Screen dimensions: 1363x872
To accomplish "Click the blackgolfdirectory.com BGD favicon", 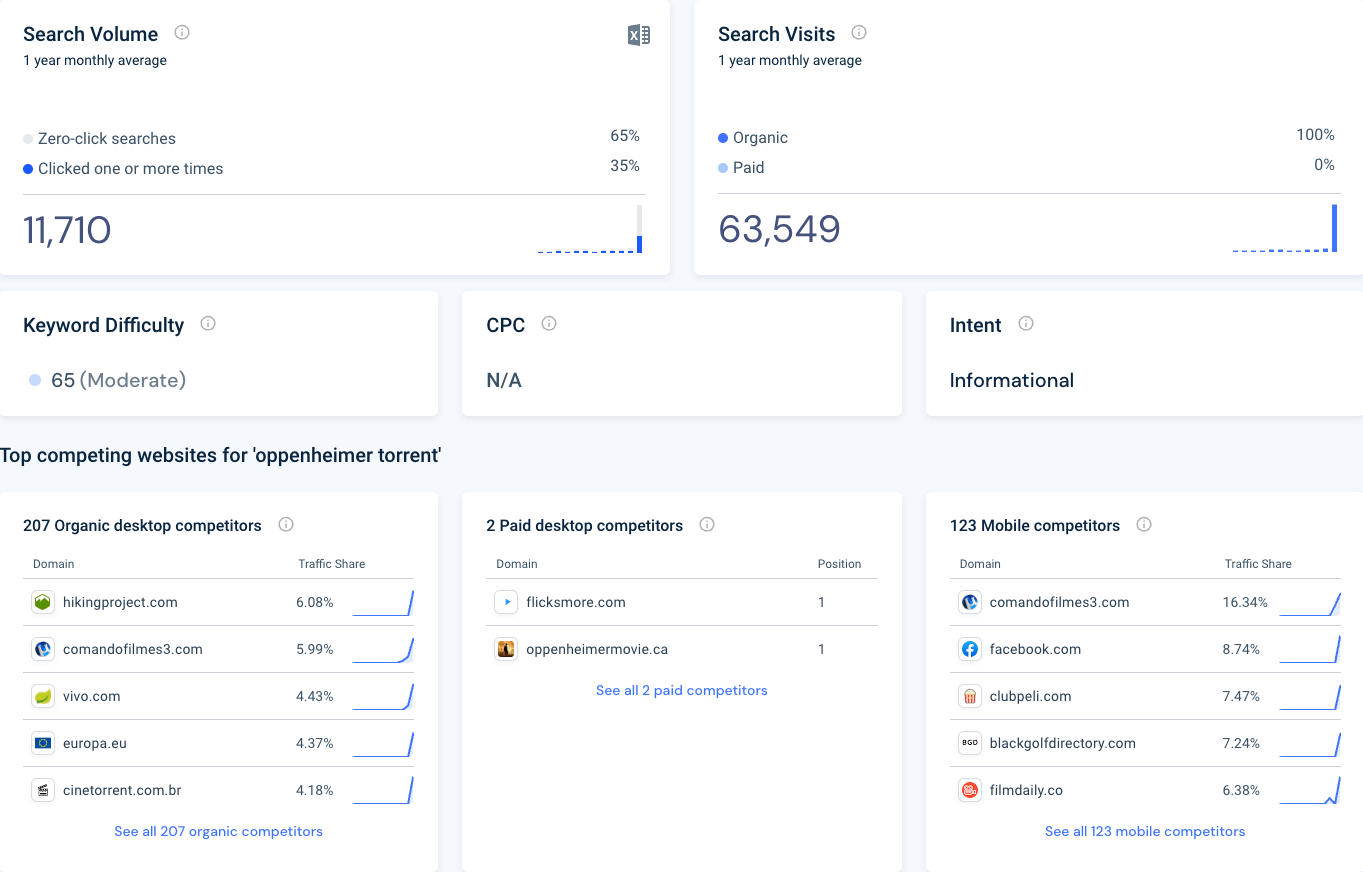I will coord(969,743).
